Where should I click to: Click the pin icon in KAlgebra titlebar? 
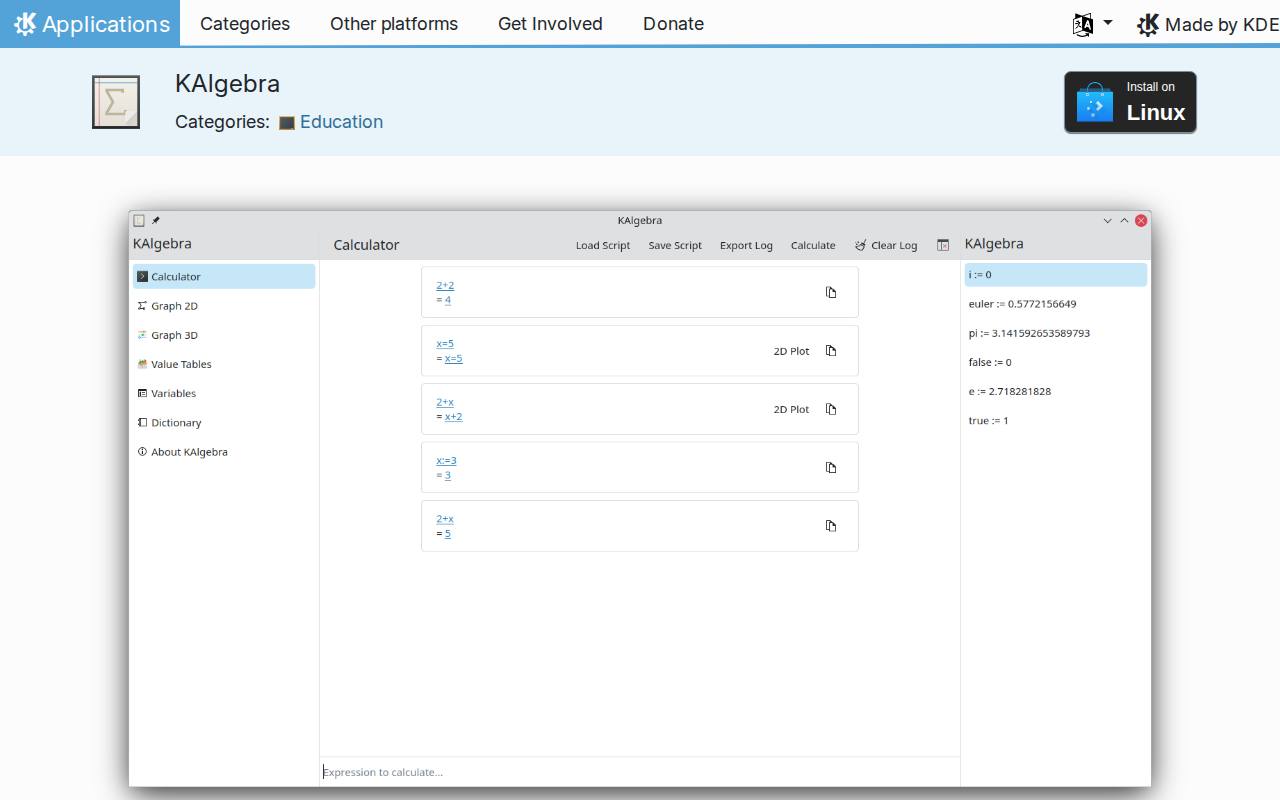(156, 220)
